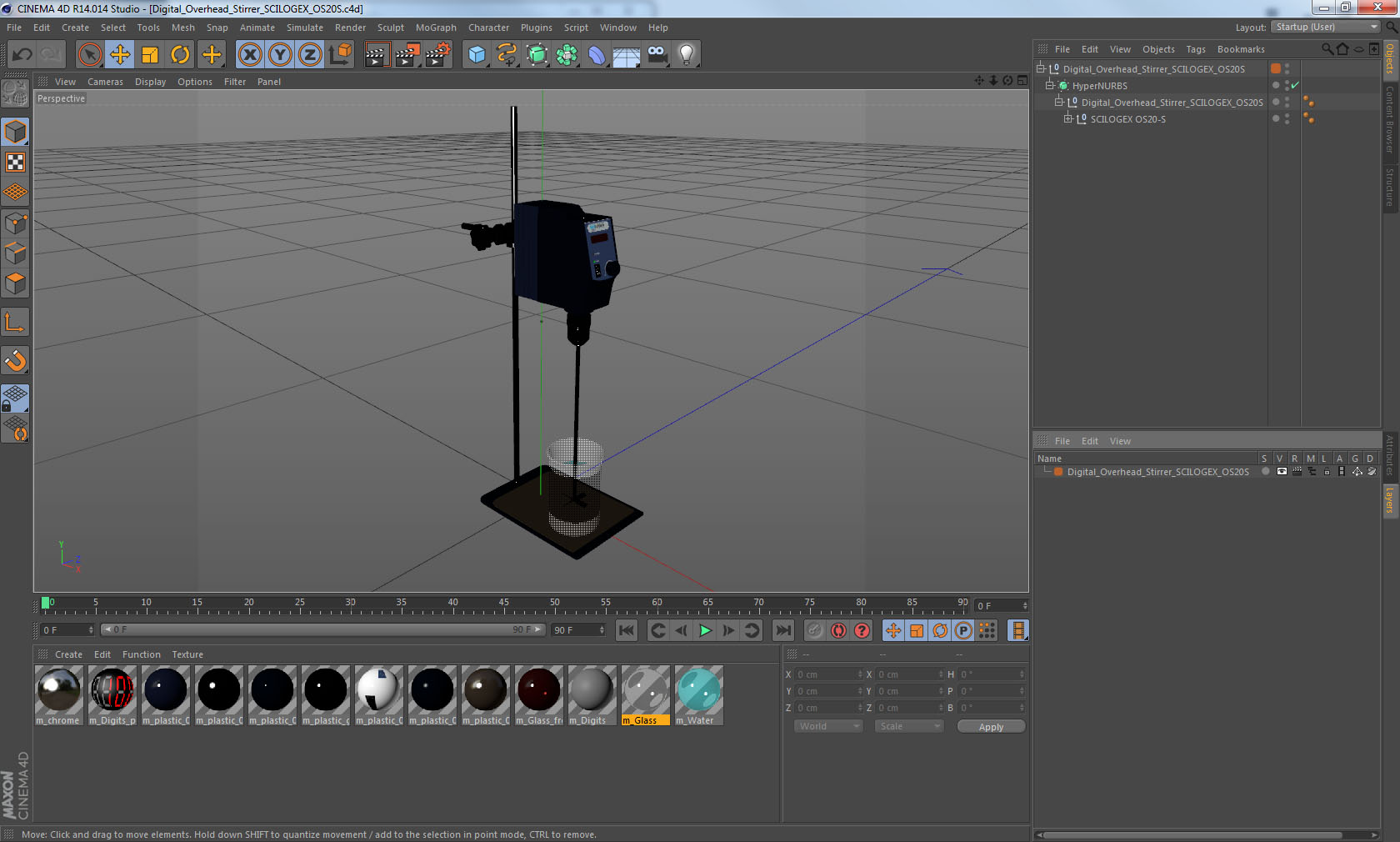The width and height of the screenshot is (1400, 842).
Task: Open the deformer objects icon
Action: [x=597, y=55]
